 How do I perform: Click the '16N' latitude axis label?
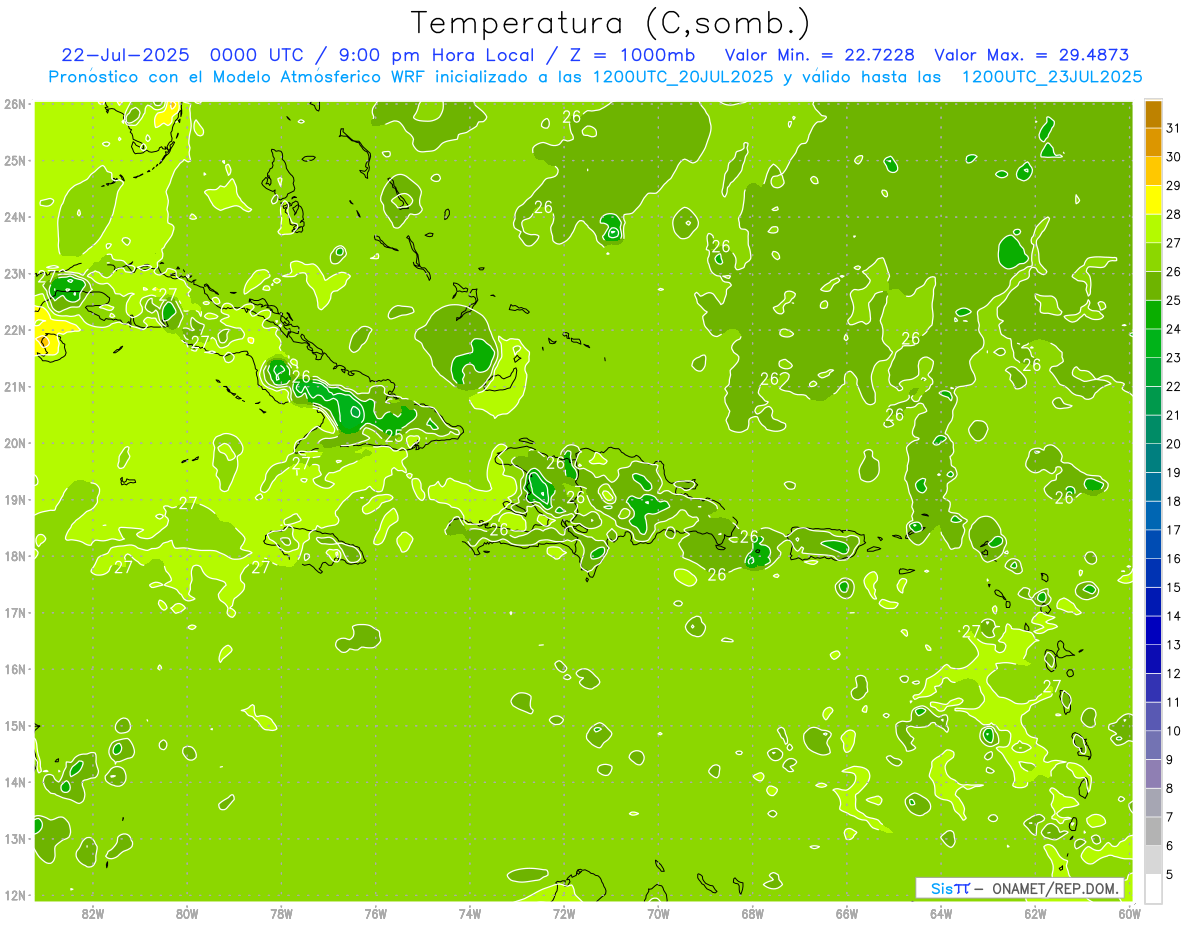[x=15, y=669]
